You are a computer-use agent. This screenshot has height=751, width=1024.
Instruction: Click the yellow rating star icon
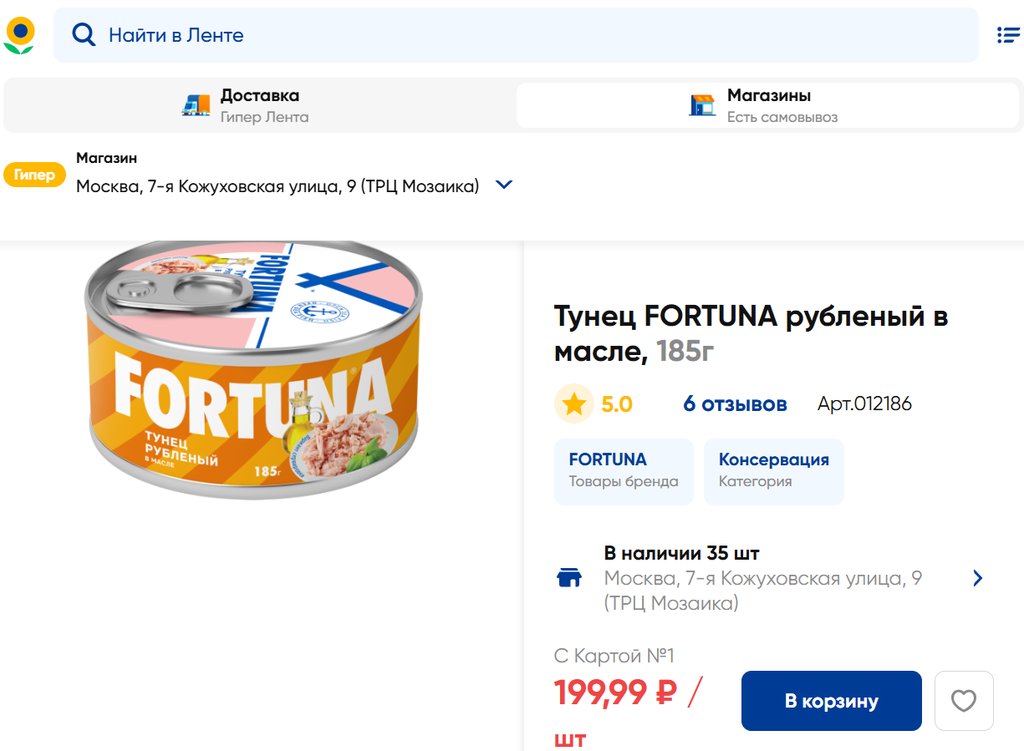click(574, 404)
